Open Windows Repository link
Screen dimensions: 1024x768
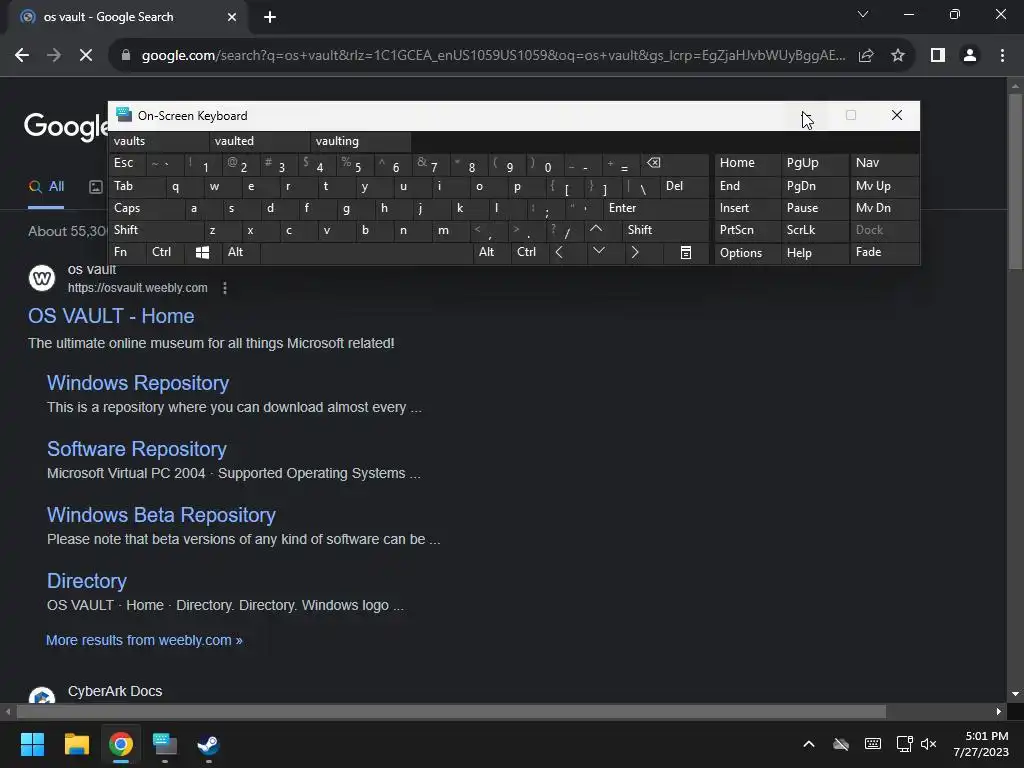point(138,383)
